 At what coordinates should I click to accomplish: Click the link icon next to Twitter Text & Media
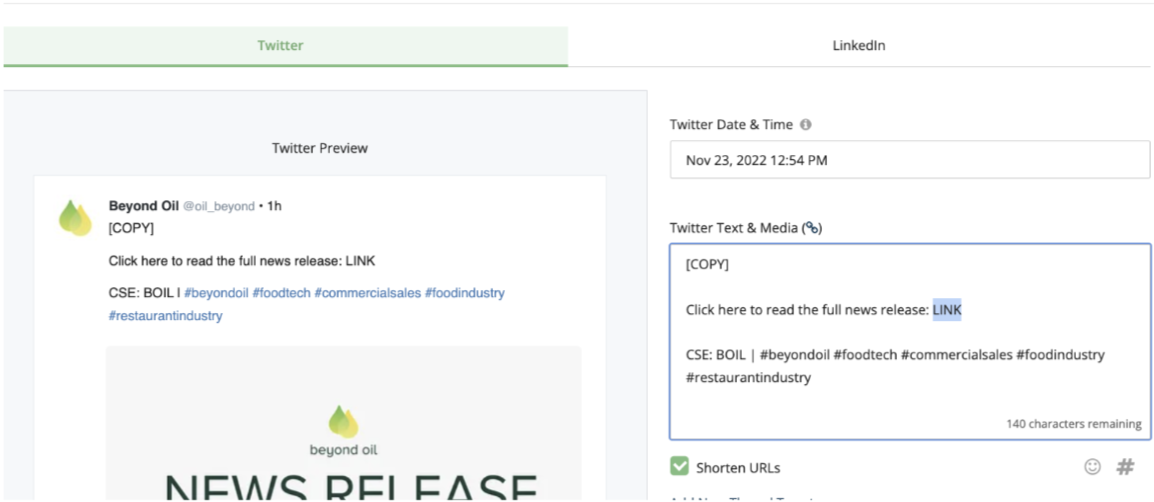coord(813,228)
